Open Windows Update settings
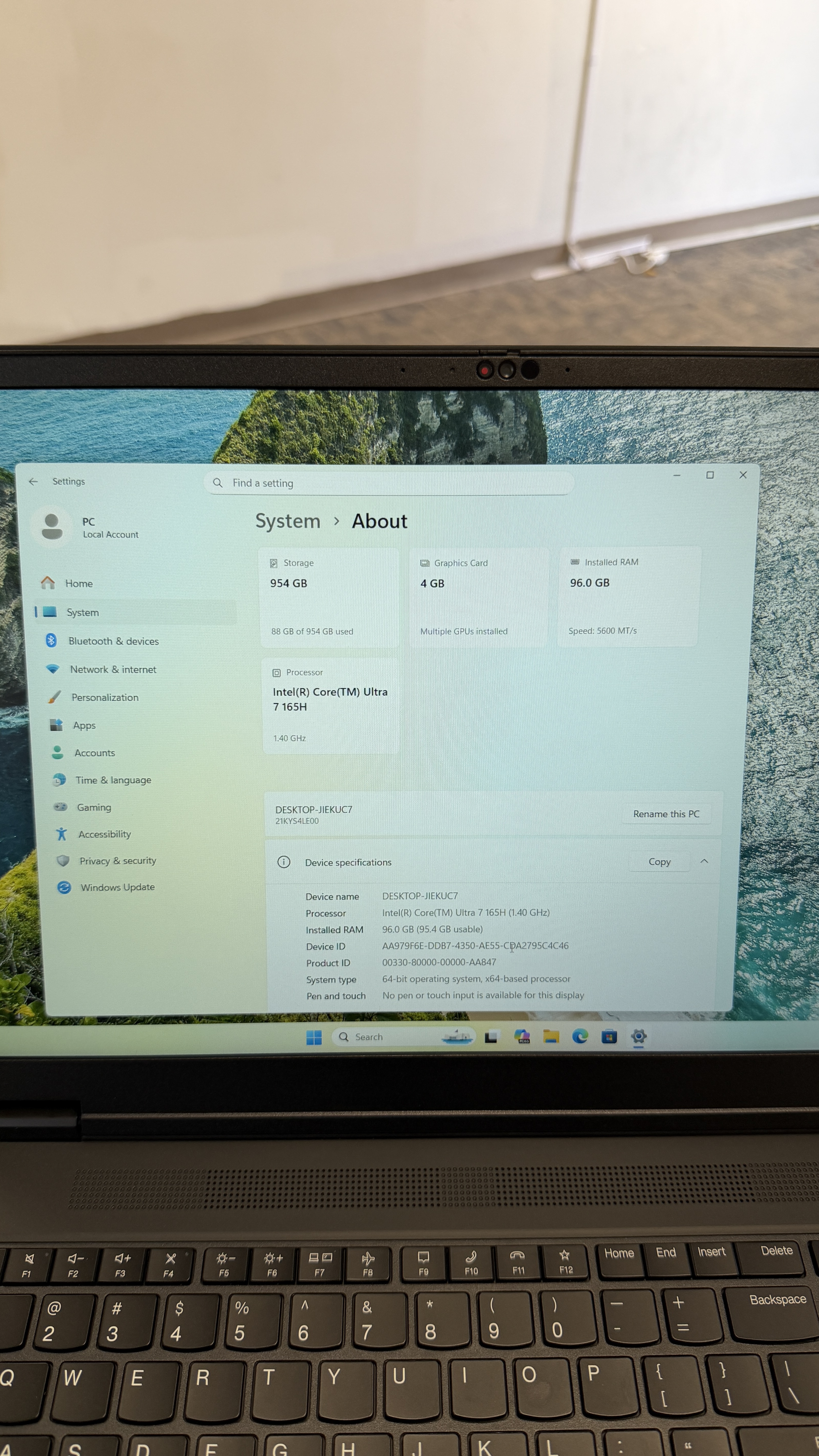Screen dimensions: 819x1456 pyautogui.click(x=117, y=887)
